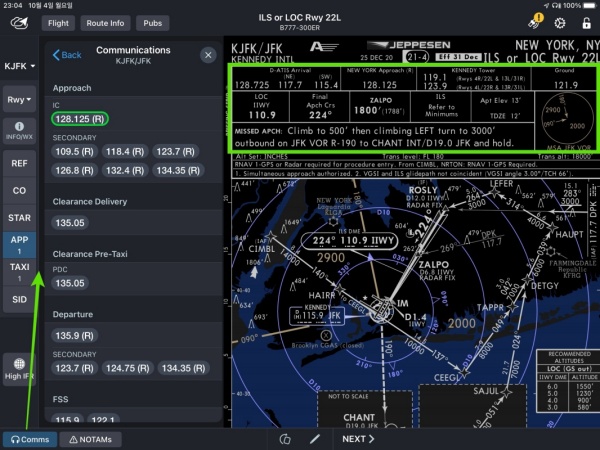
Task: Tap the satellite alert status icon
Action: point(535,22)
